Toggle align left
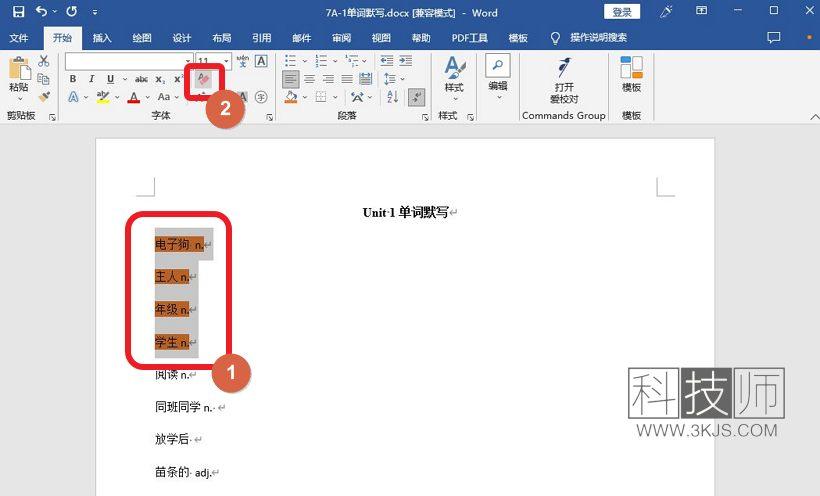 [291, 79]
